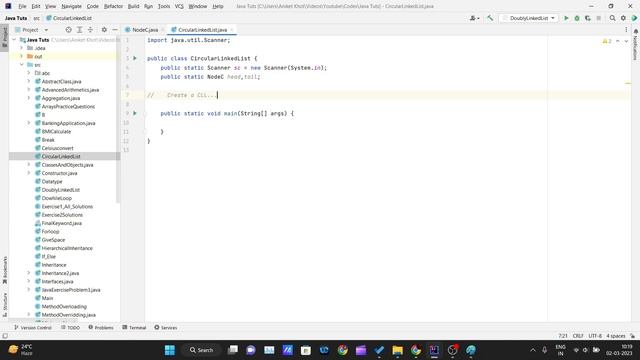Open the user account icon menu
The image size is (640, 360).
click(x=474, y=18)
